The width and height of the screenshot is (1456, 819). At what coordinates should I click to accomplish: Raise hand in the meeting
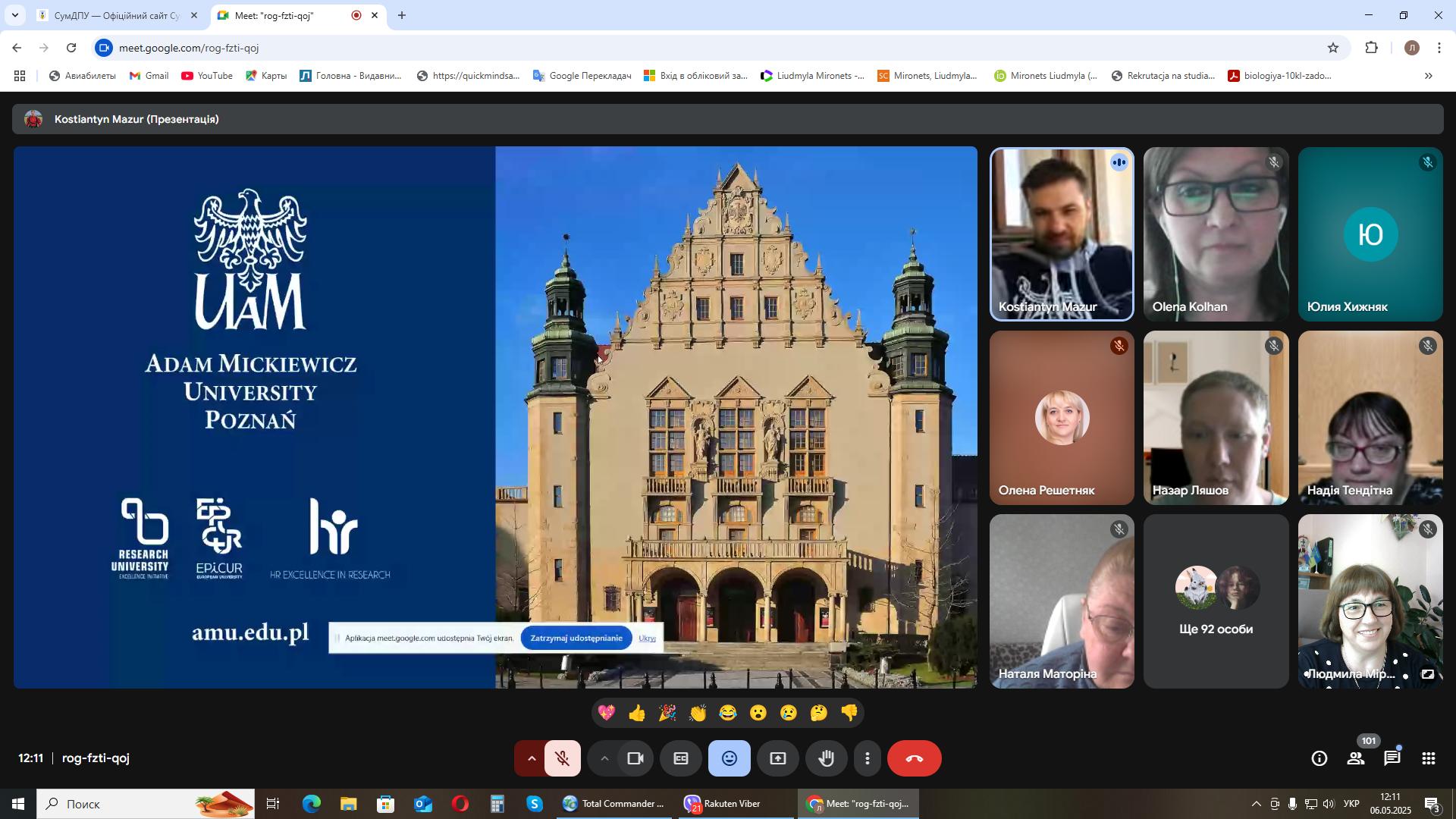[x=827, y=758]
